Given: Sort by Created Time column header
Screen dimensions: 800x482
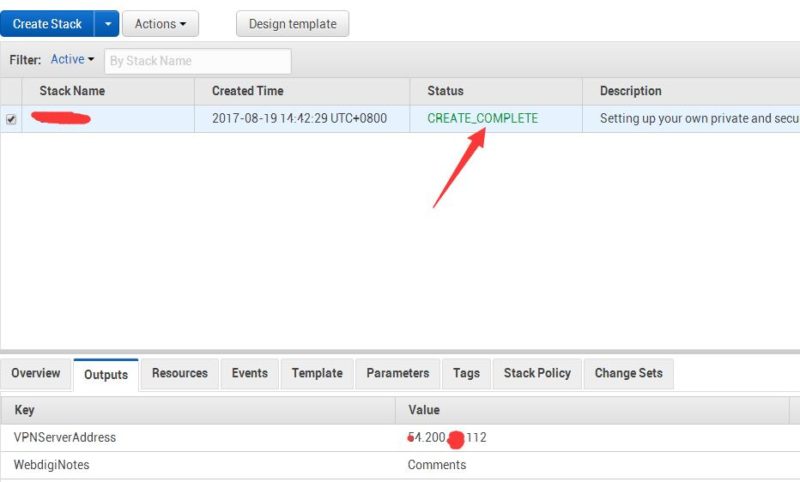Looking at the screenshot, I should tap(247, 91).
